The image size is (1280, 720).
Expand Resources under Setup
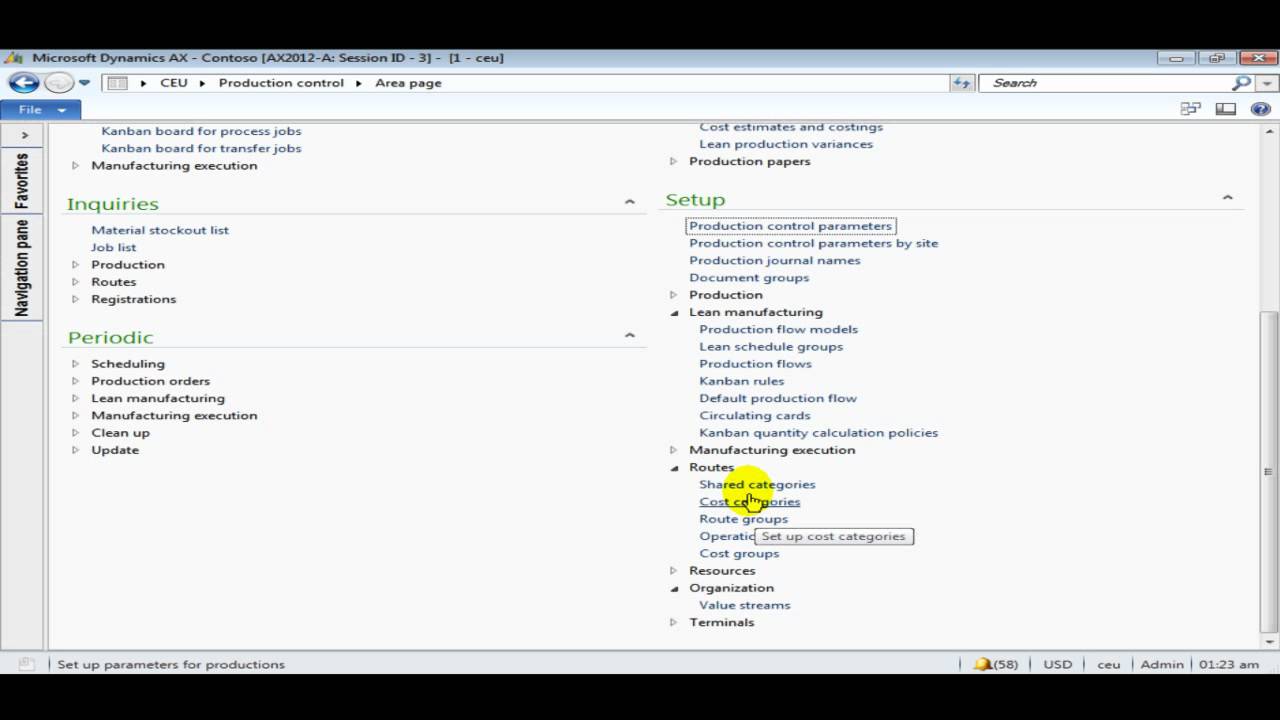coord(673,571)
